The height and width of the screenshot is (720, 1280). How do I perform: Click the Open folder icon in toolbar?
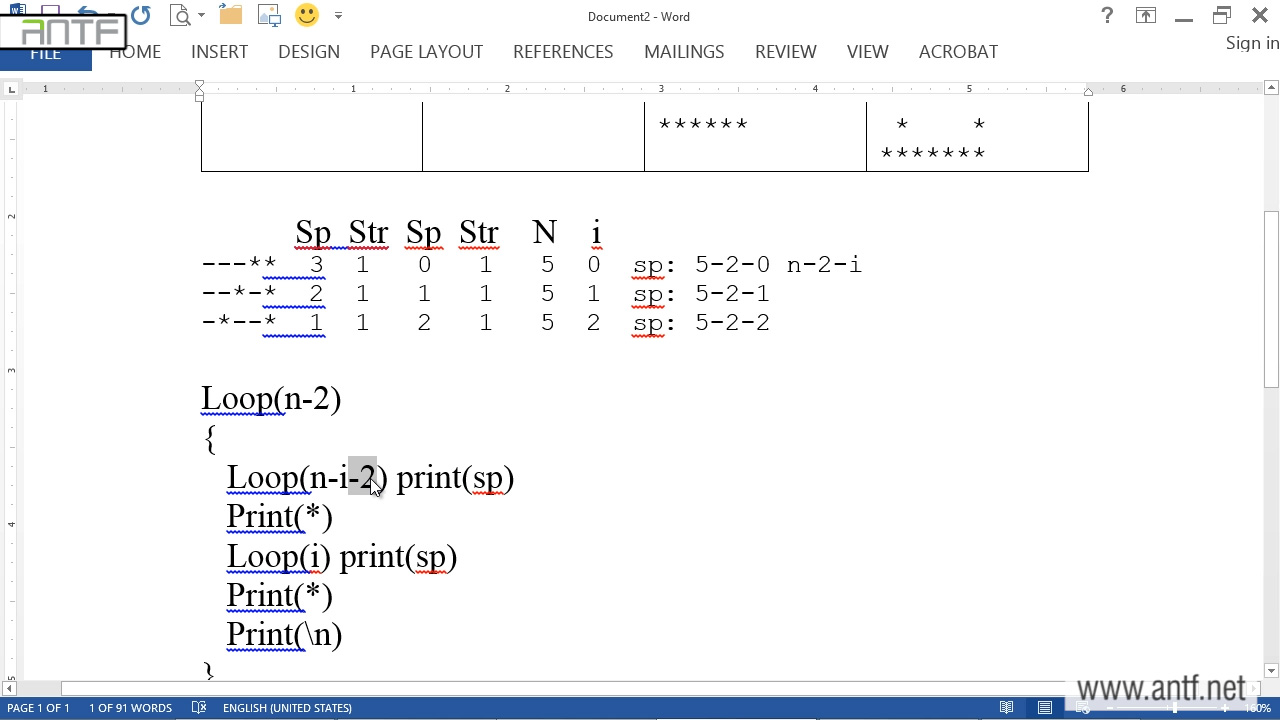(x=231, y=15)
